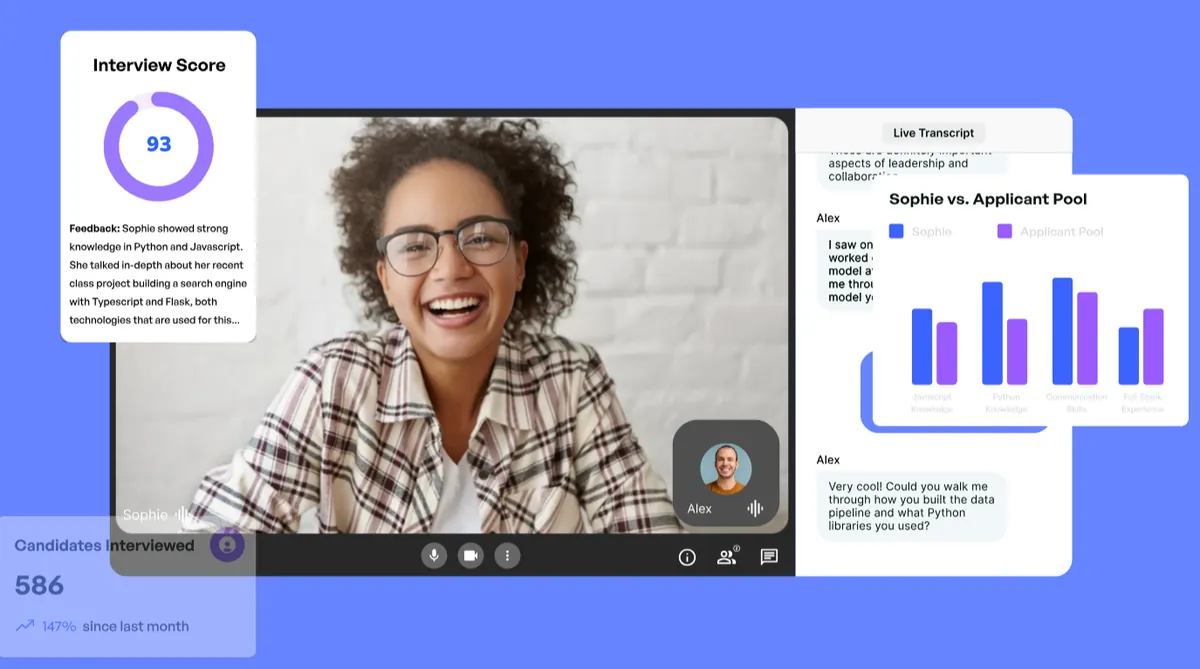This screenshot has height=669, width=1200.
Task: Click the "586" candidates count
Action: (x=39, y=585)
